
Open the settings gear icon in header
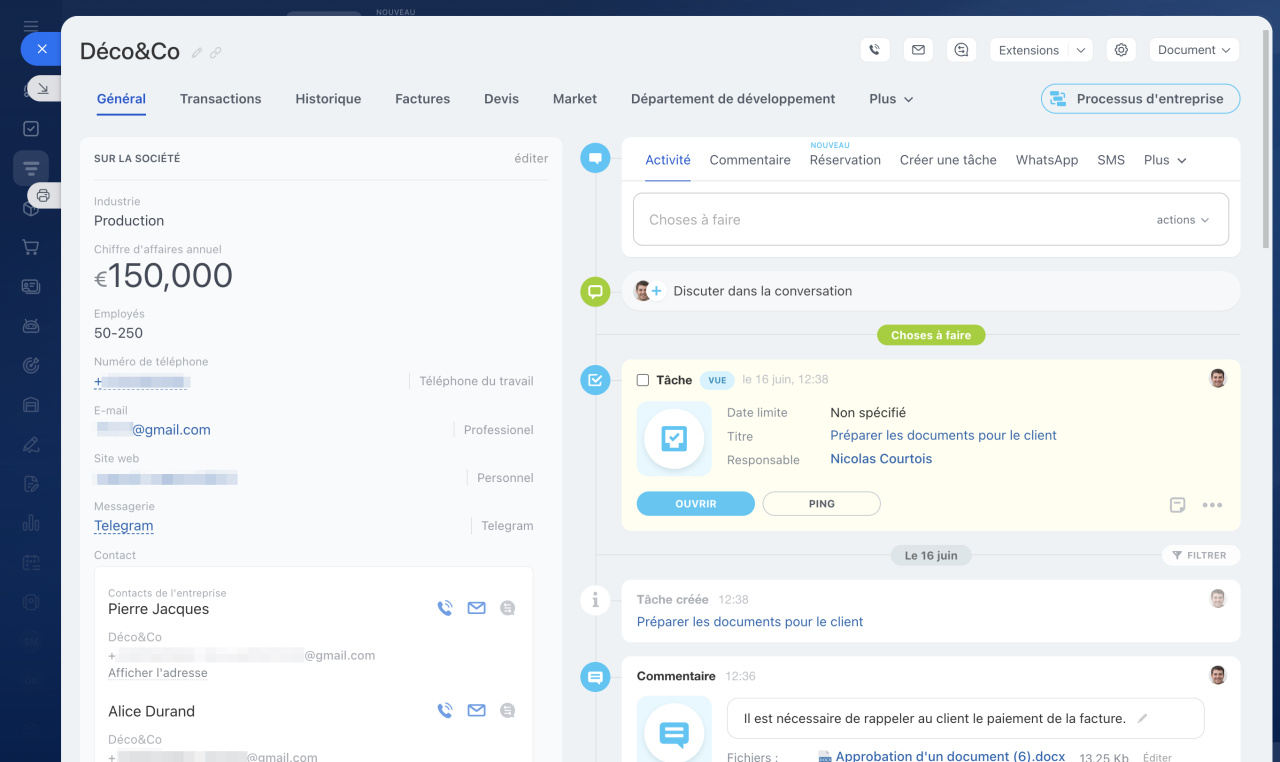pyautogui.click(x=1121, y=50)
